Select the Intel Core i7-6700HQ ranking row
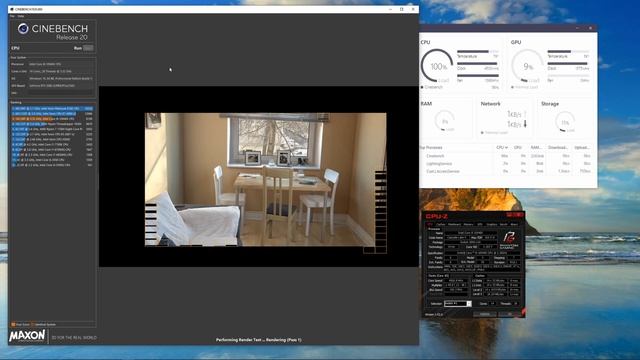The width and height of the screenshot is (640, 360). [x=52, y=149]
